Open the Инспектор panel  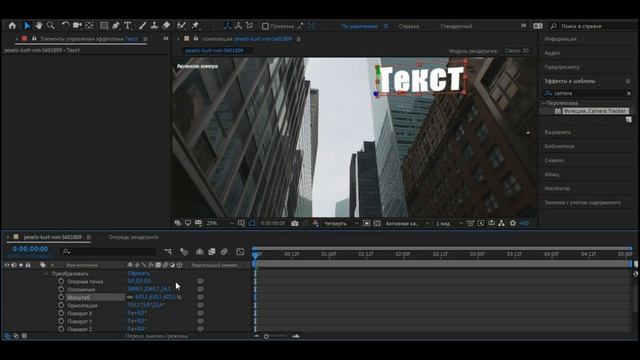[x=557, y=189]
